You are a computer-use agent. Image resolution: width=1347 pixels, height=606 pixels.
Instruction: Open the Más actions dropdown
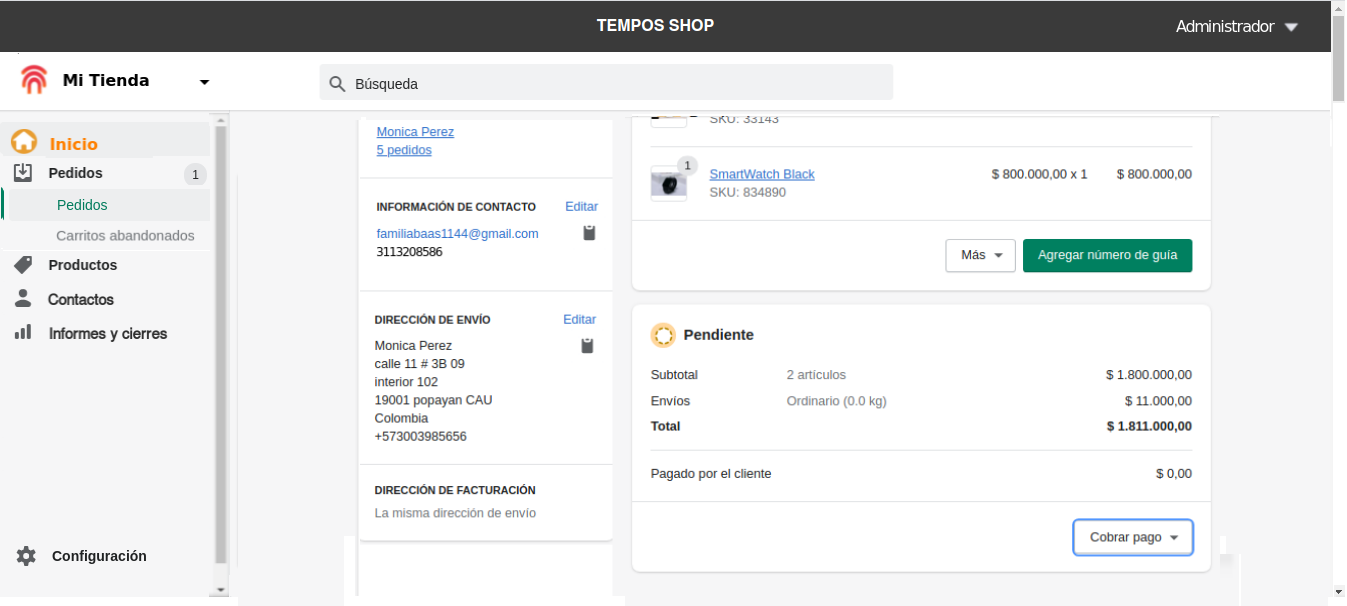point(980,255)
